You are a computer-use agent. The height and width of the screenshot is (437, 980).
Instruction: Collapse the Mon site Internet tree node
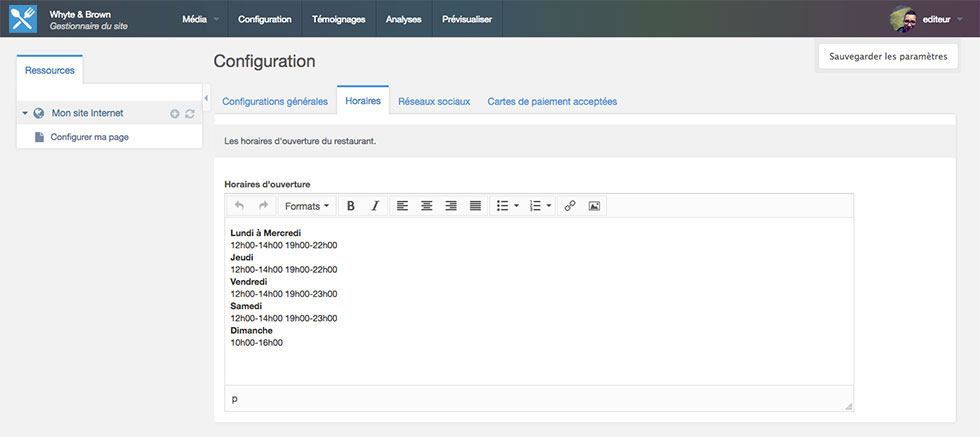click(25, 114)
